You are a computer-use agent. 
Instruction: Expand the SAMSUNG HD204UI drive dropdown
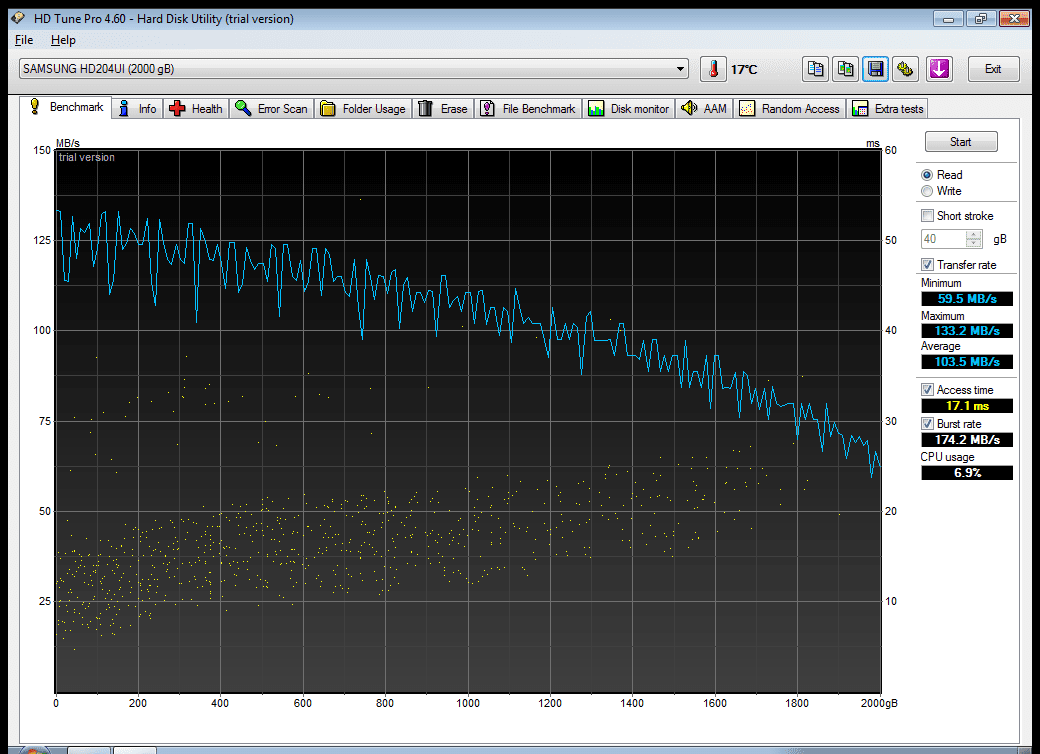coord(680,69)
